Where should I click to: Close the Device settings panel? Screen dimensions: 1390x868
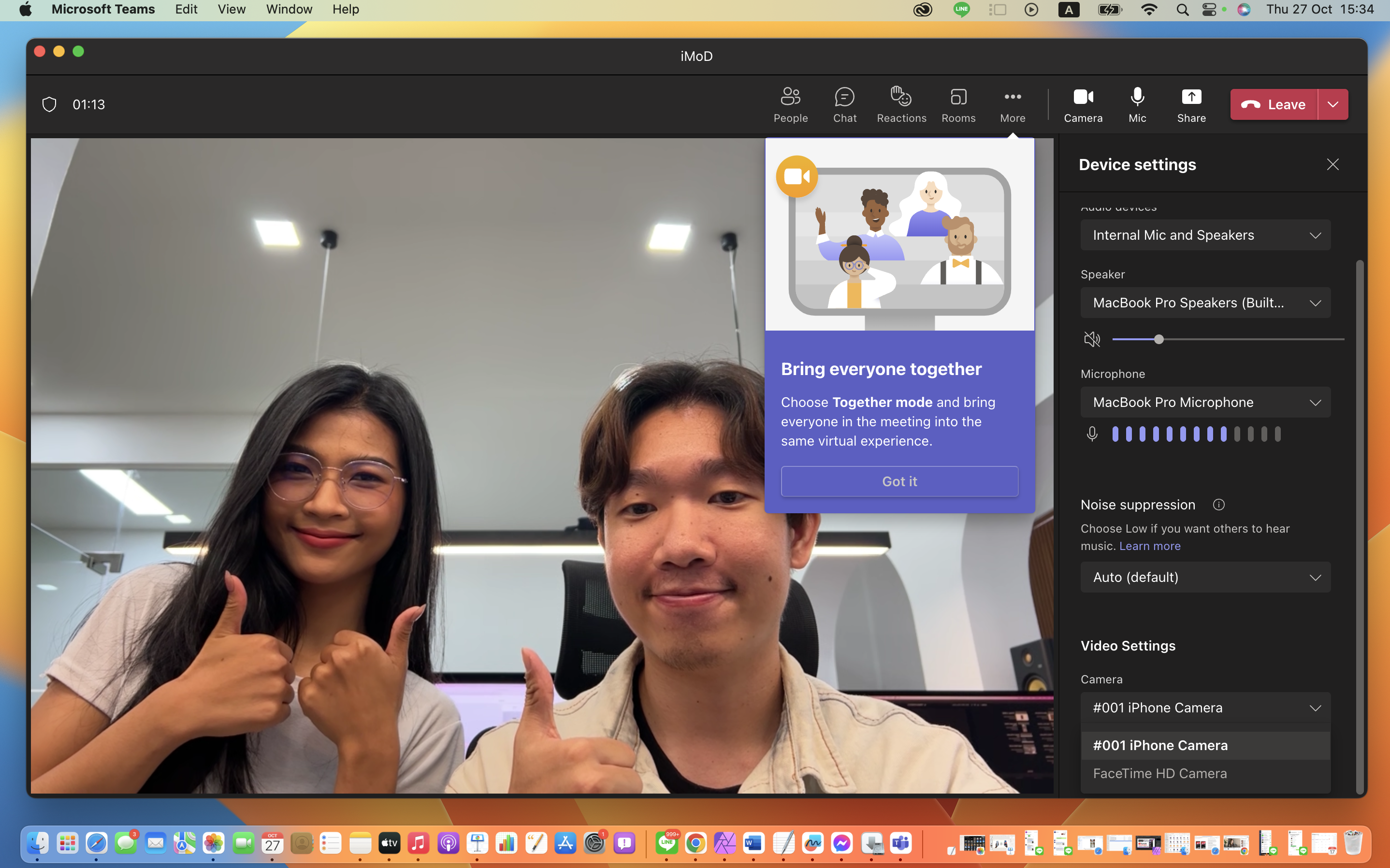[1332, 165]
